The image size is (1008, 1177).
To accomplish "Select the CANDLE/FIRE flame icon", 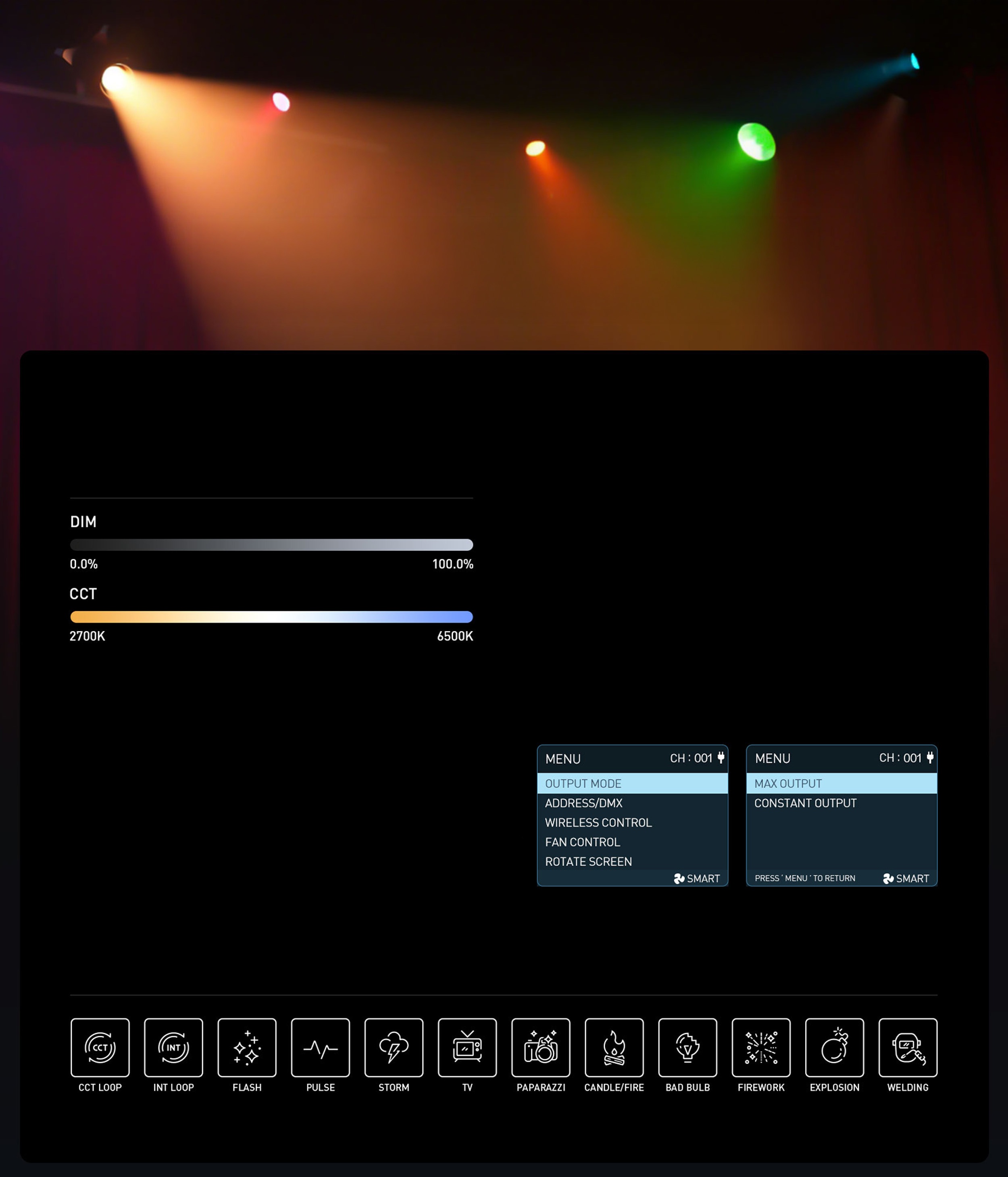I will 614,1048.
